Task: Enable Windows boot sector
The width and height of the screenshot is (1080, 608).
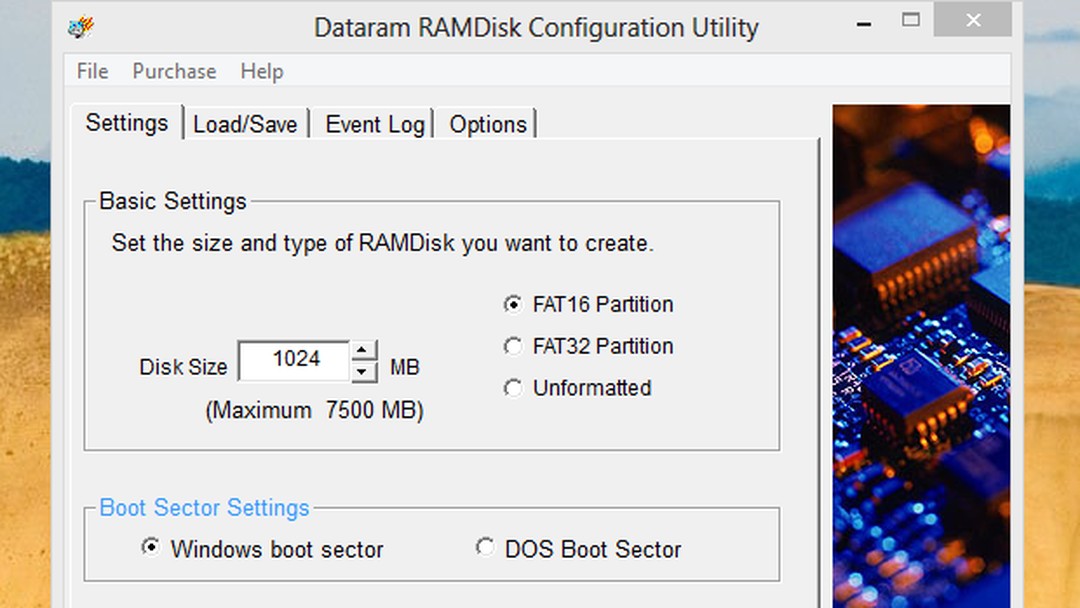Action: click(x=151, y=547)
